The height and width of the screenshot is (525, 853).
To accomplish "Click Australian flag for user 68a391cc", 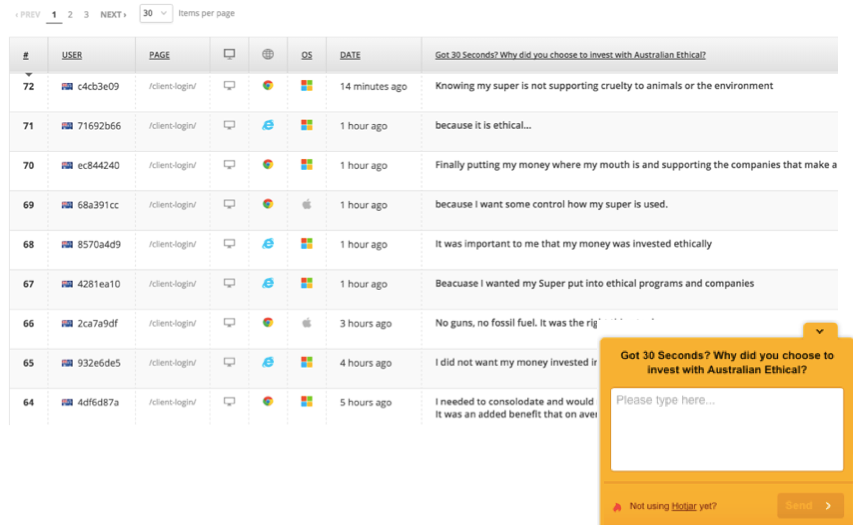I will (x=67, y=205).
